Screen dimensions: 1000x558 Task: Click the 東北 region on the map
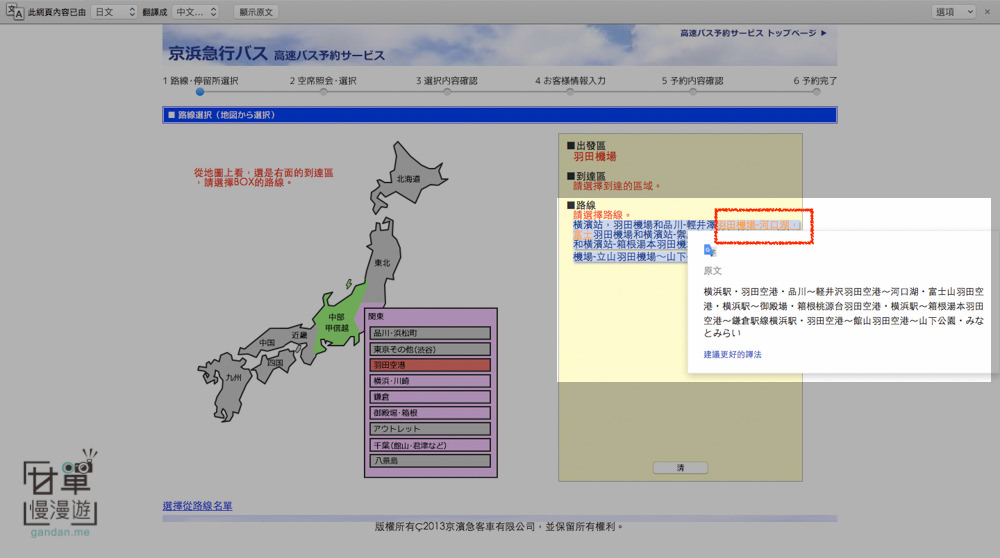(382, 262)
